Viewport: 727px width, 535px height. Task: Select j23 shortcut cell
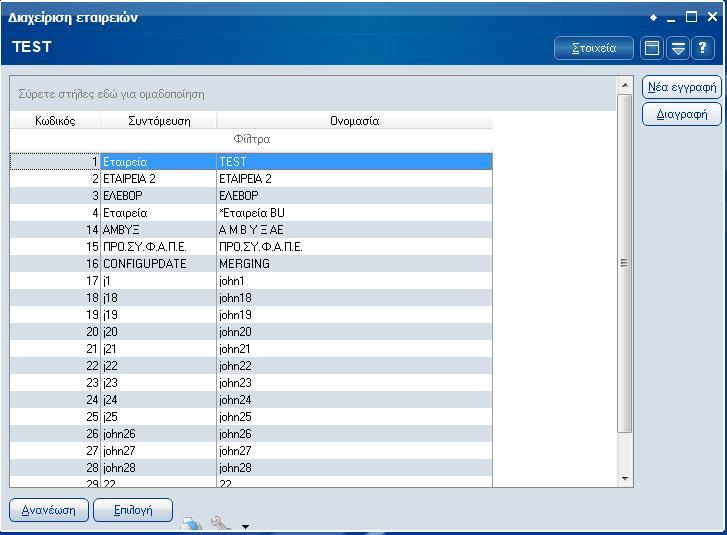pyautogui.click(x=159, y=383)
